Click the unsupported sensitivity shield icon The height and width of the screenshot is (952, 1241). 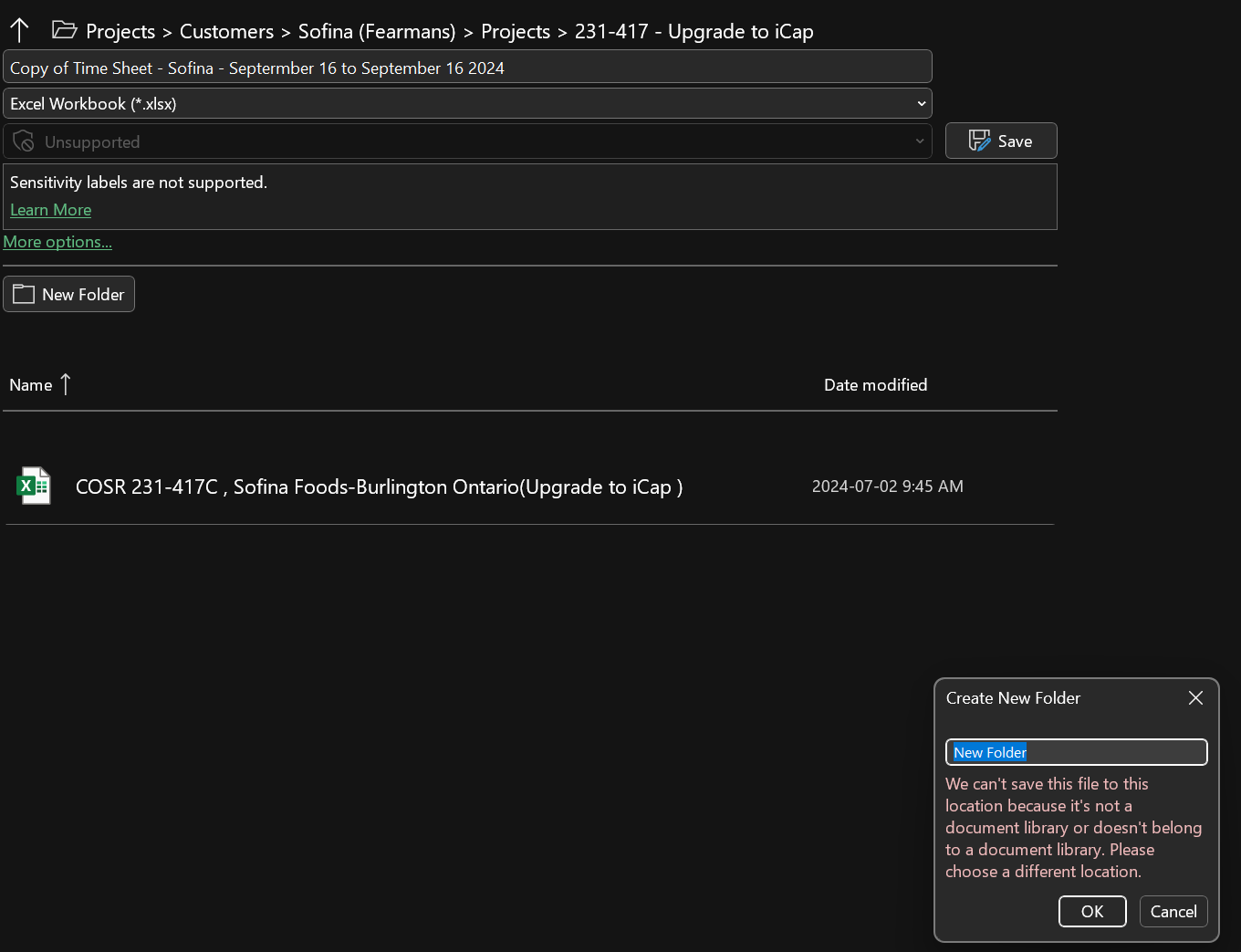pos(24,141)
